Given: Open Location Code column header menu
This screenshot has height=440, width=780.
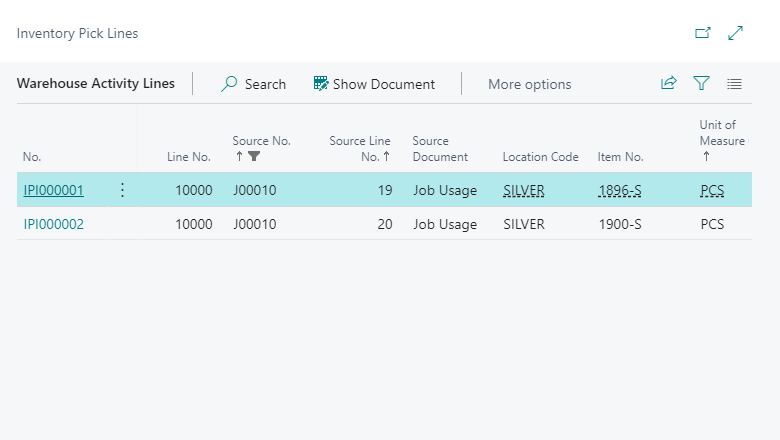Looking at the screenshot, I should click(x=540, y=157).
